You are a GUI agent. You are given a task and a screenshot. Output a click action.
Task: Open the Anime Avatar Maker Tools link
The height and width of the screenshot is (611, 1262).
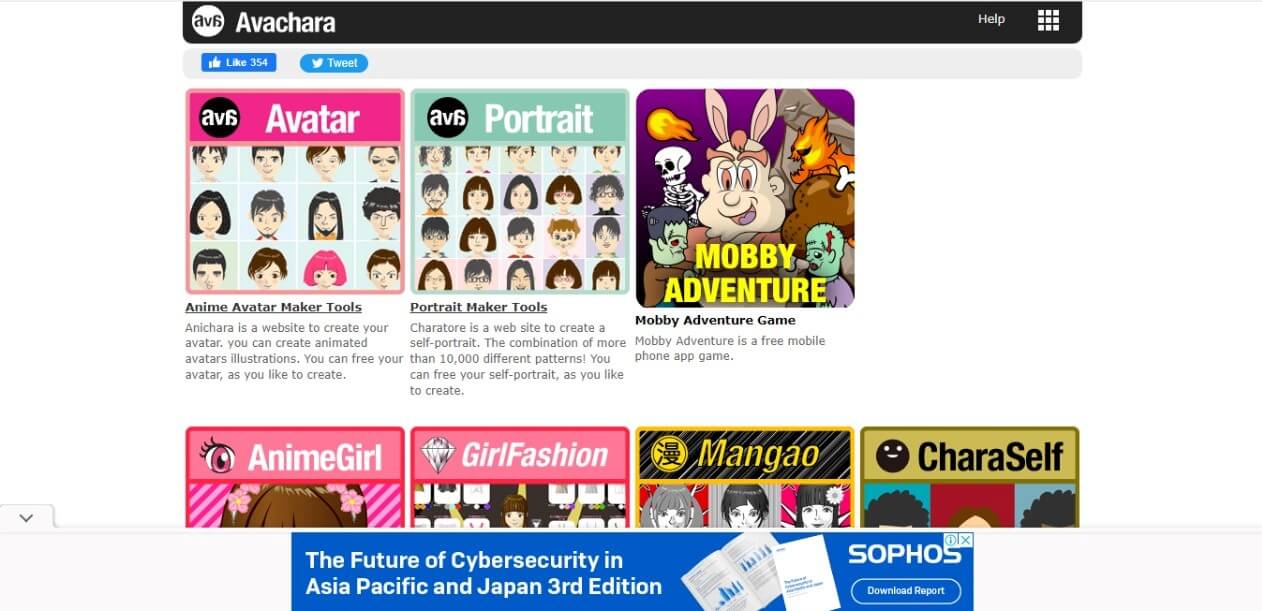[273, 307]
